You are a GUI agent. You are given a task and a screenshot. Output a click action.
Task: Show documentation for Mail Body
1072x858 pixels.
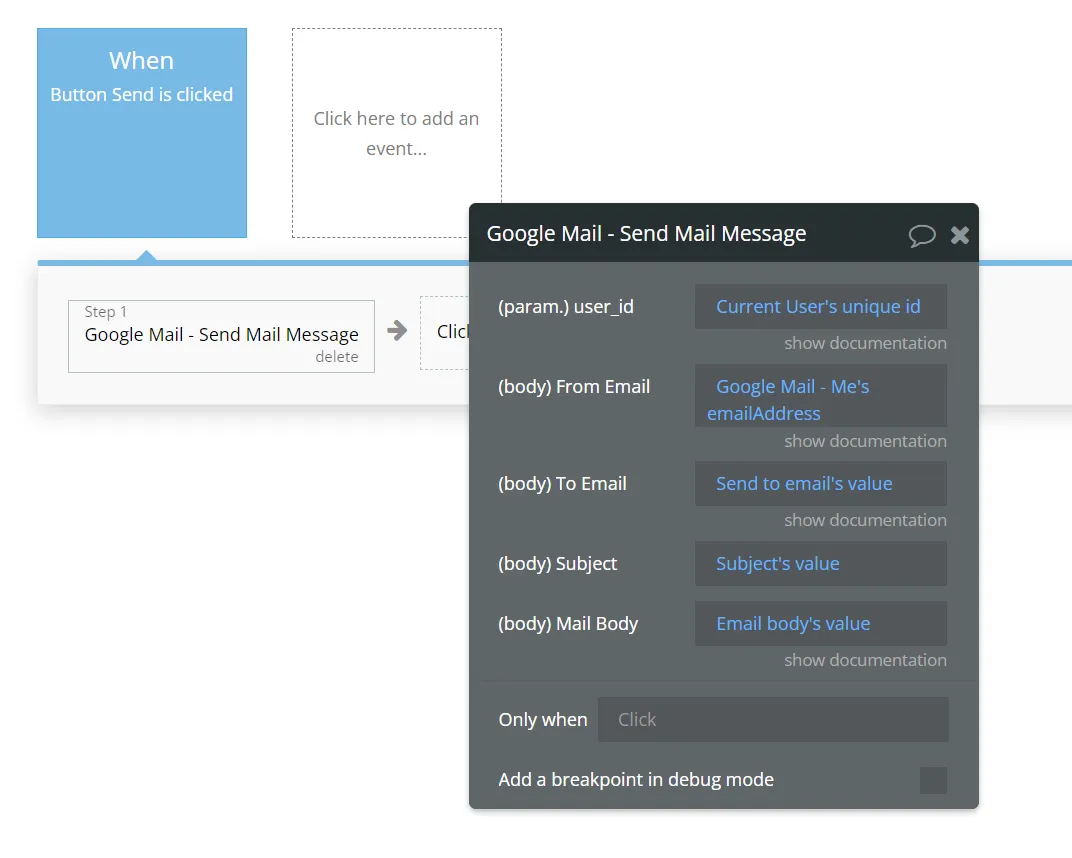click(866, 660)
